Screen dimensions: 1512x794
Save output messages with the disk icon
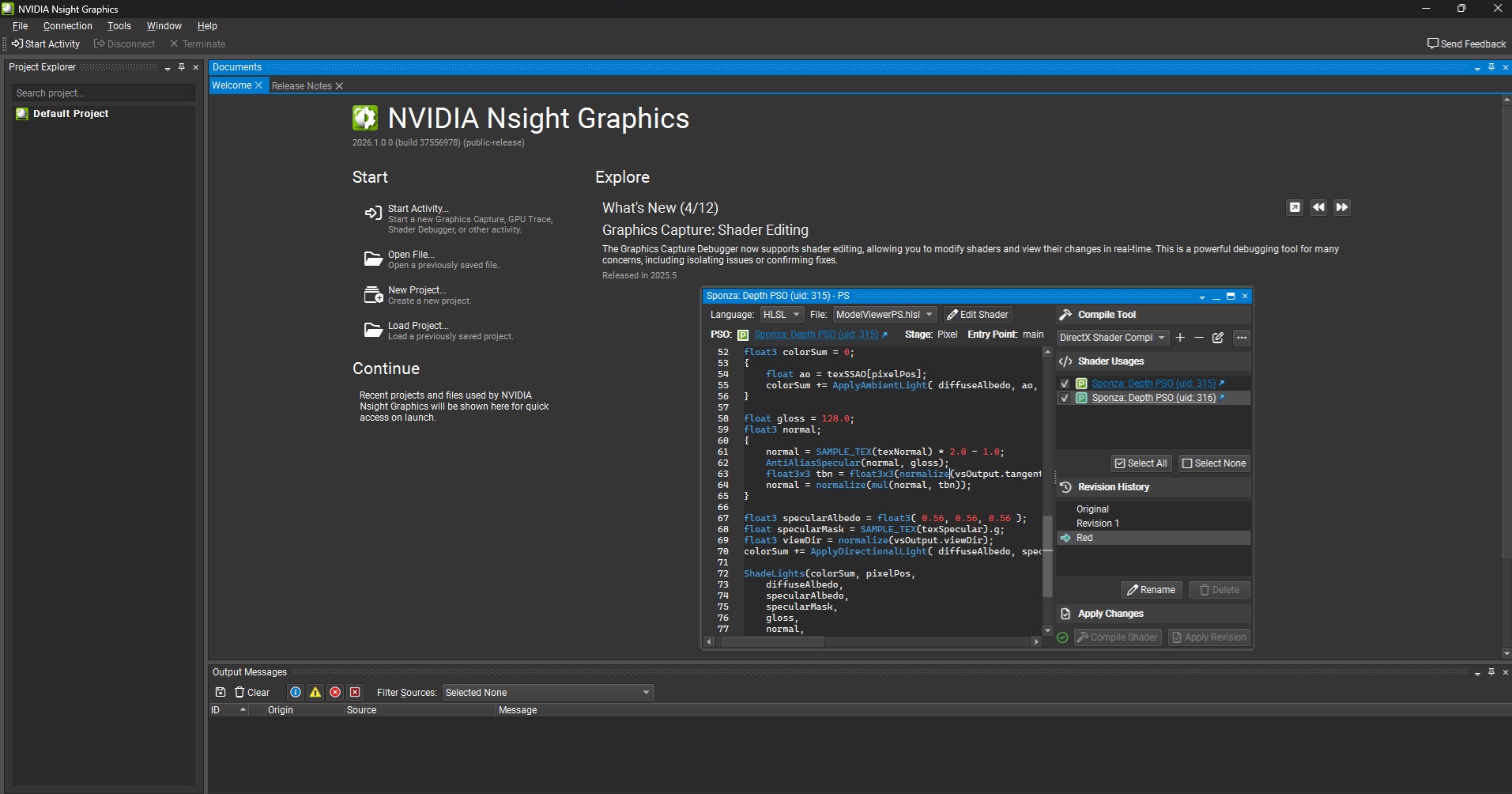coord(221,692)
